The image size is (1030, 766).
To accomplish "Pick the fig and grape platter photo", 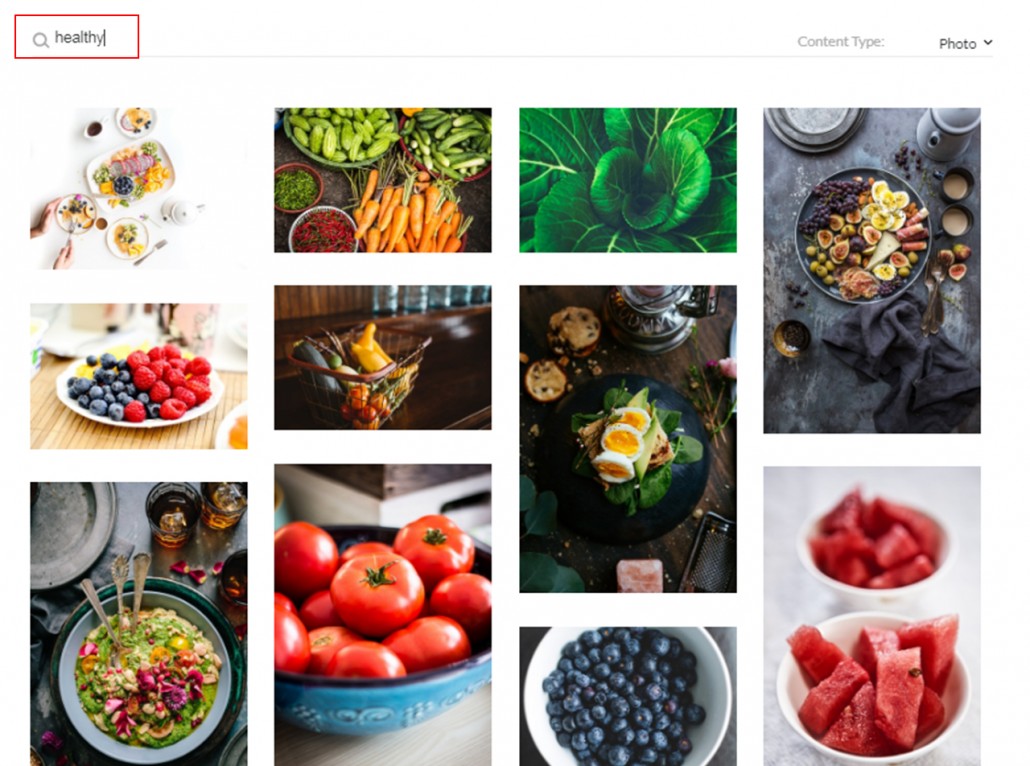I will [x=872, y=270].
